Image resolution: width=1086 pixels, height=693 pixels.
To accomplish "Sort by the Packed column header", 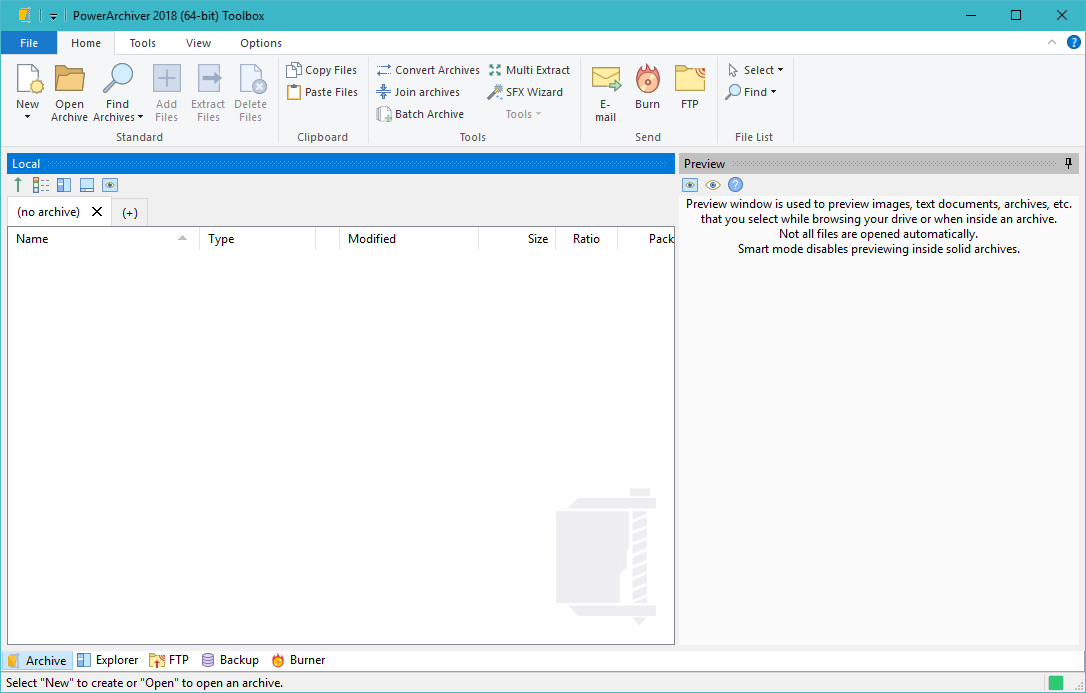I will point(646,239).
